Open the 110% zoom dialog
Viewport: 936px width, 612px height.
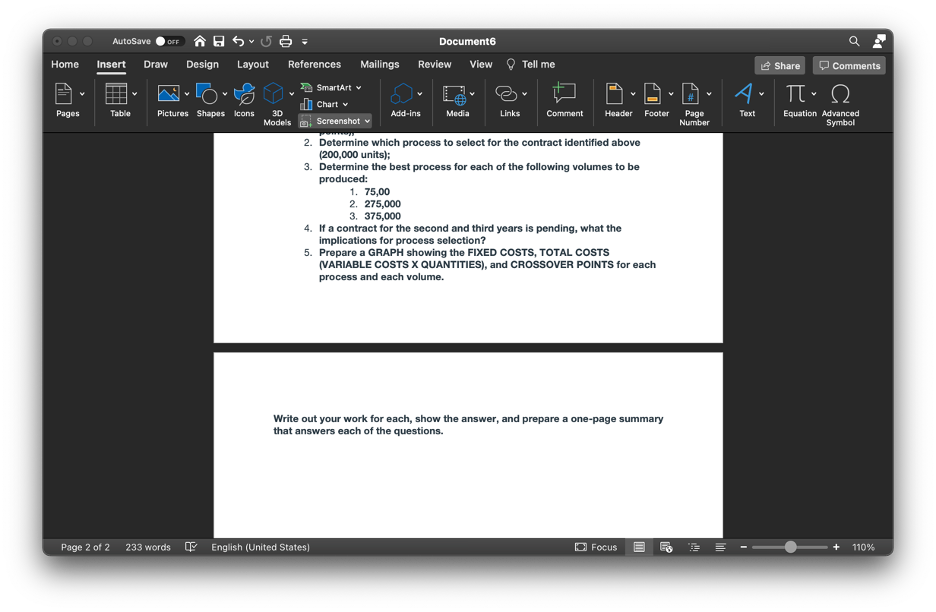click(x=863, y=547)
